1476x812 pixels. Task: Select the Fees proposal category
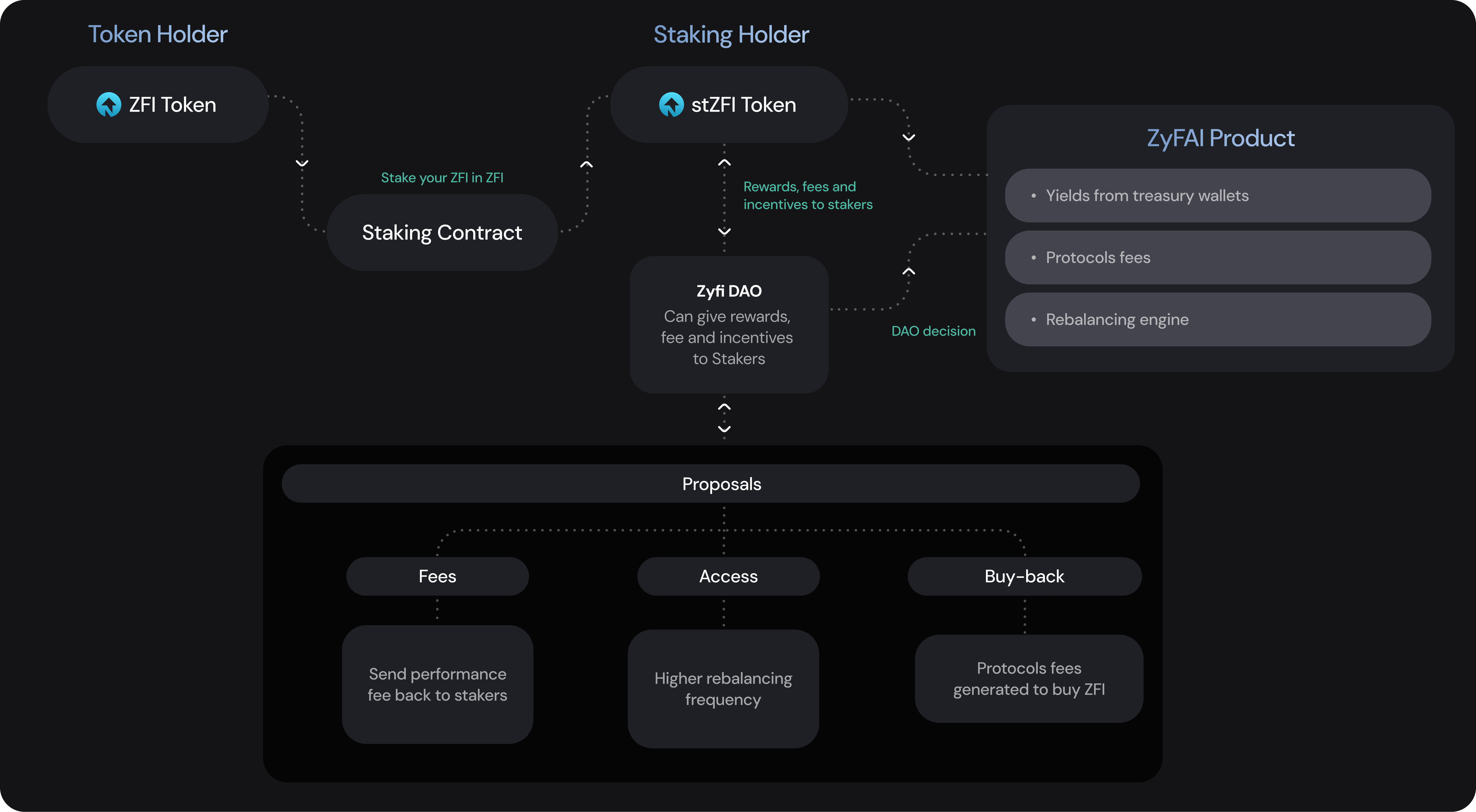437,576
